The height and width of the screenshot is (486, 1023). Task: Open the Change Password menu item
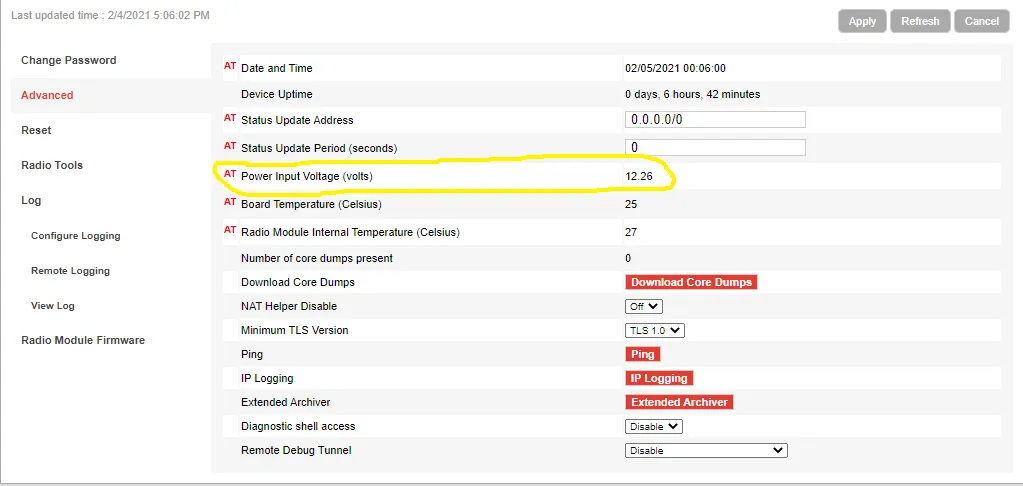(x=69, y=60)
